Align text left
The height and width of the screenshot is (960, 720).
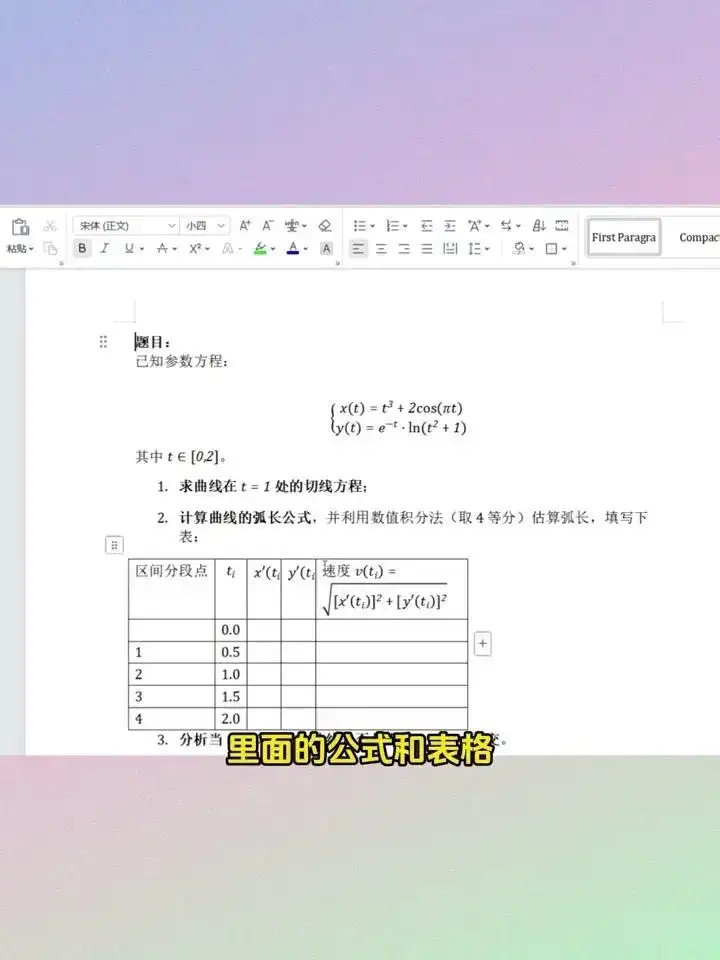359,249
